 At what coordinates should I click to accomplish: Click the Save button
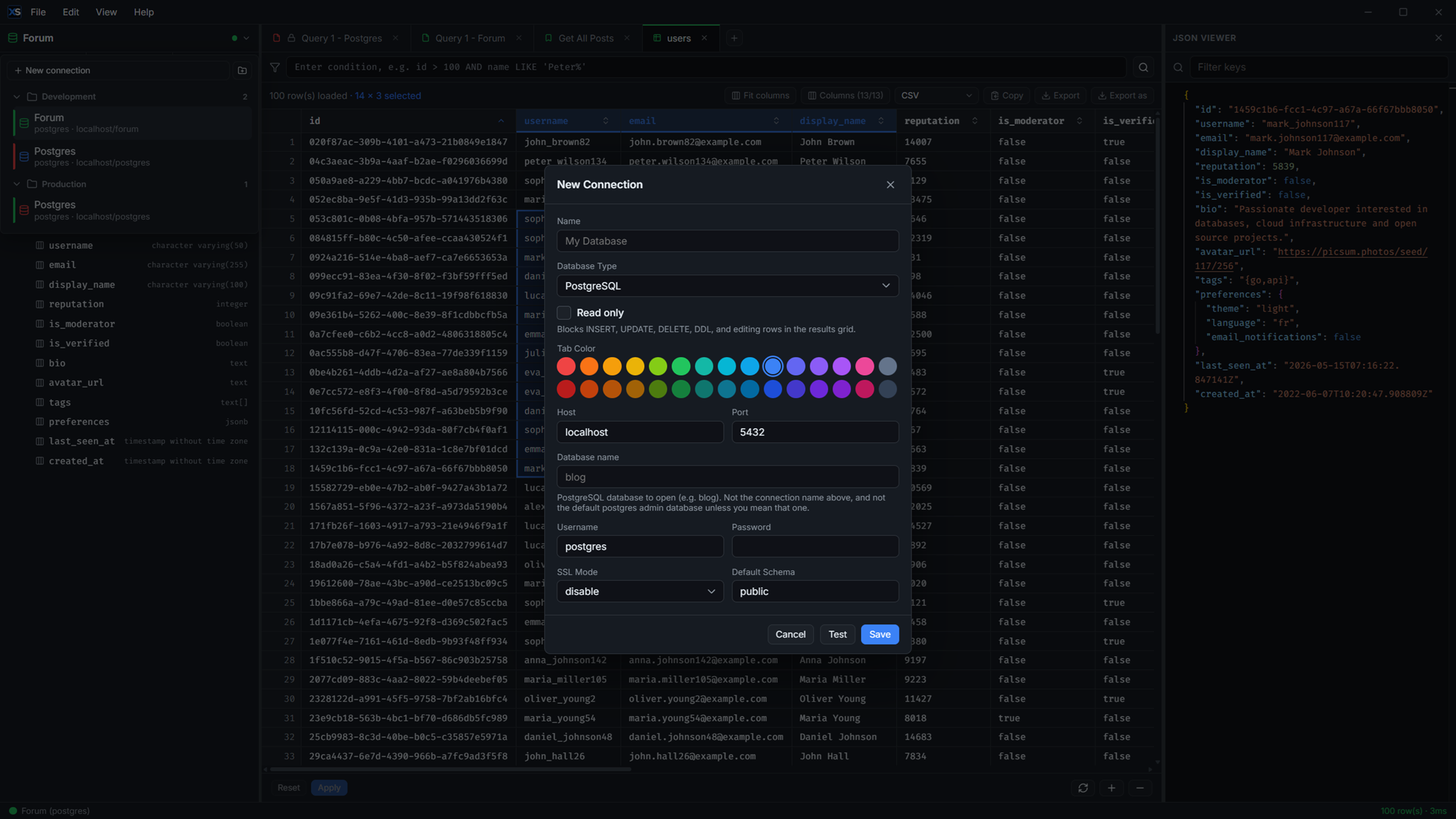[x=879, y=634]
